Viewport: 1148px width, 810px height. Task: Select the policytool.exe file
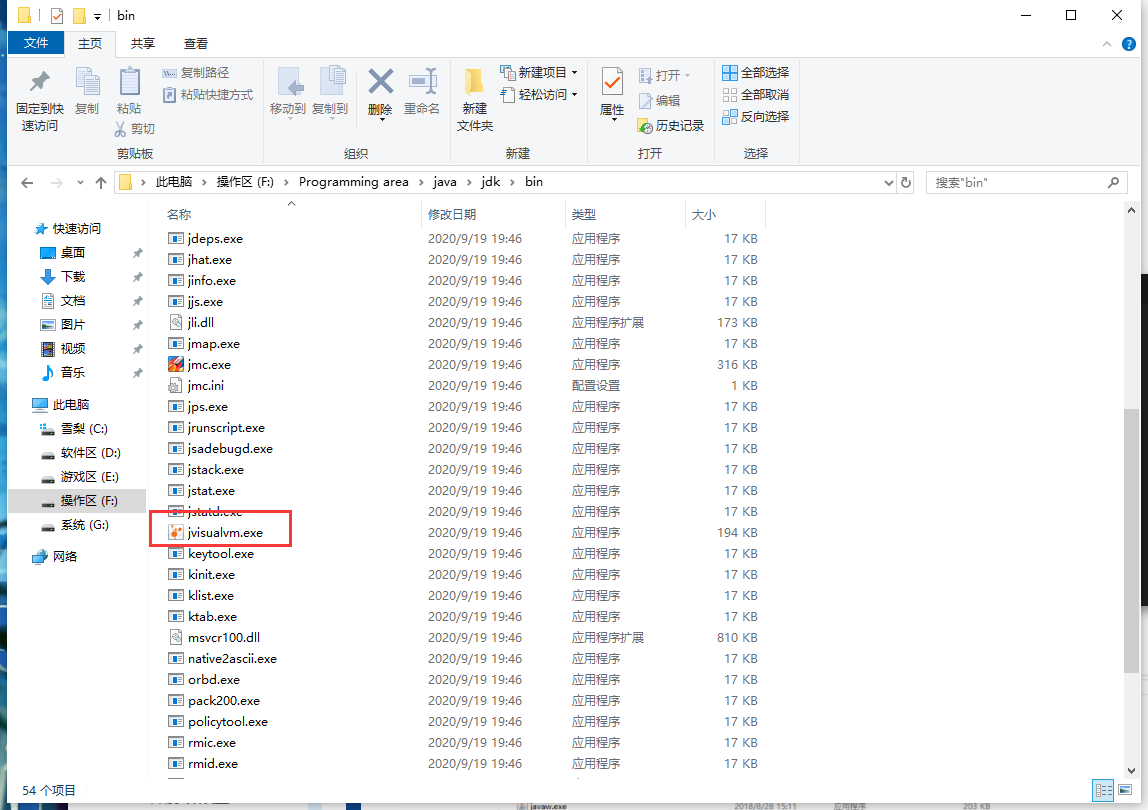pyautogui.click(x=228, y=721)
